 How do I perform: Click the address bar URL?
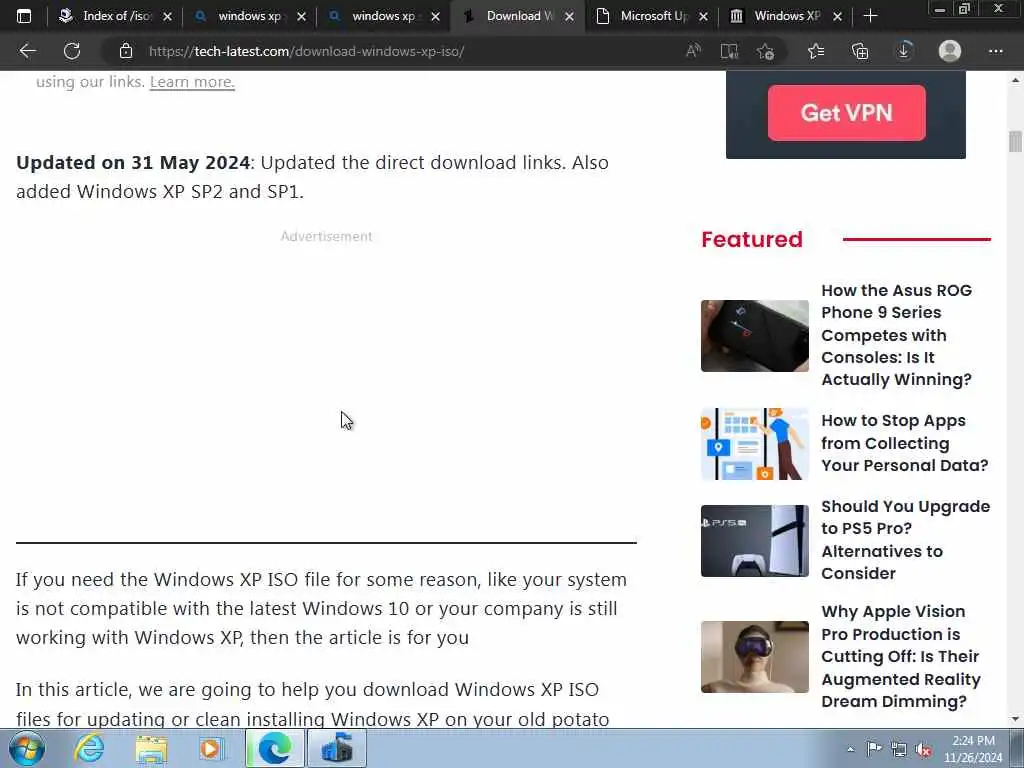click(x=306, y=51)
